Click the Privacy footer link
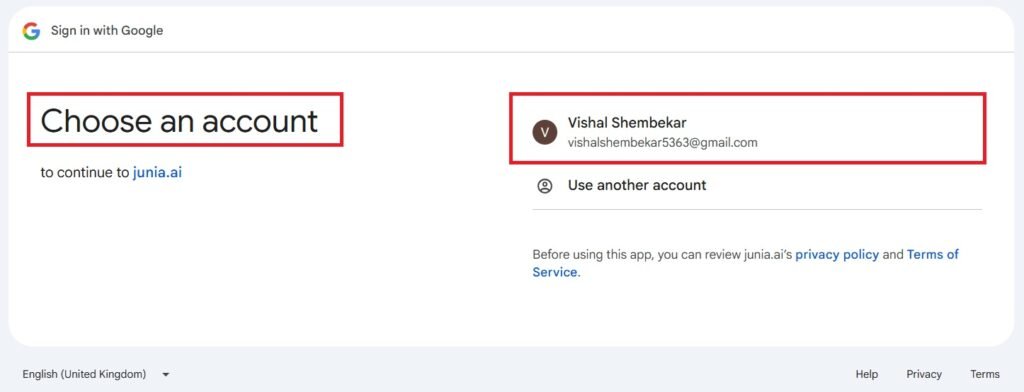 [924, 374]
